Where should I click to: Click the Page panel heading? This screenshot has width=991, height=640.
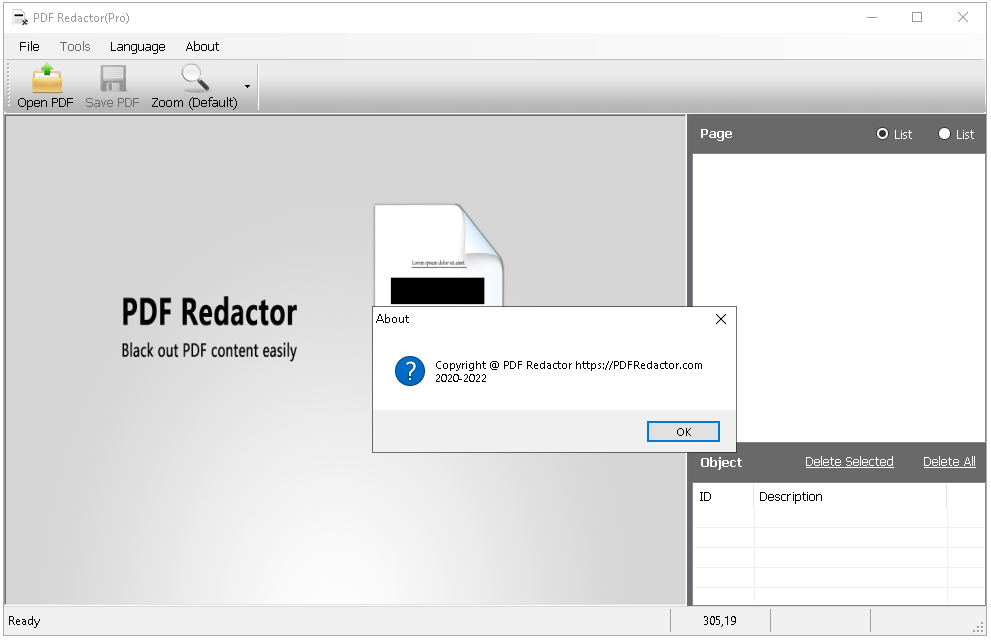(x=716, y=134)
